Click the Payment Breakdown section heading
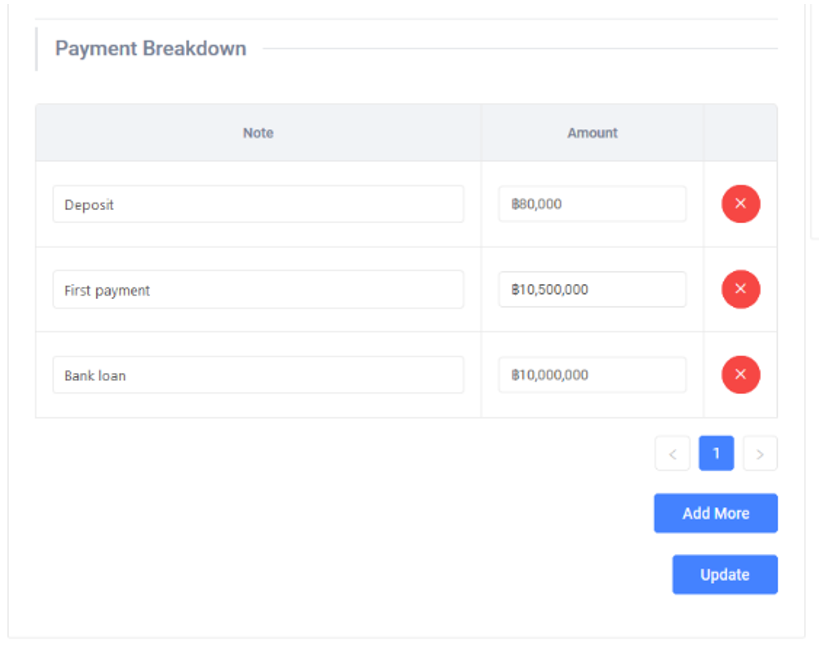Screen dimensions: 819x649 150,49
